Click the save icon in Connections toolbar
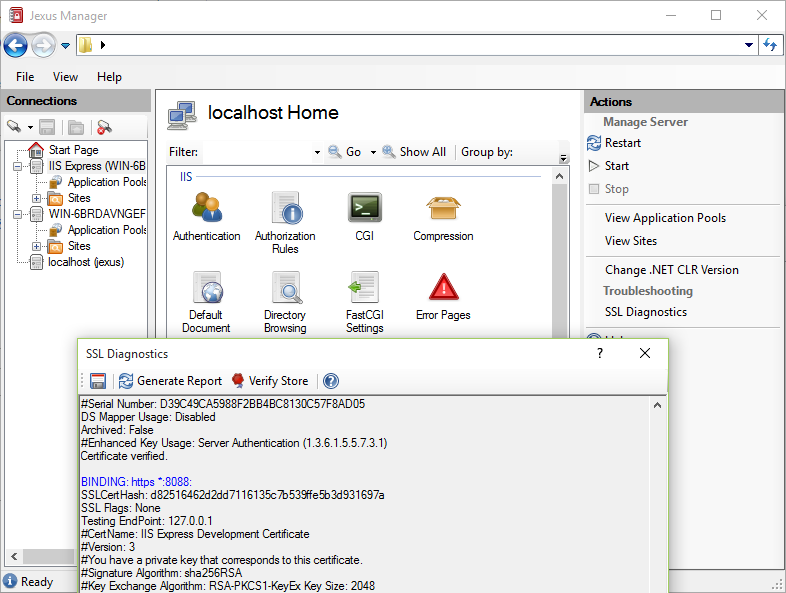786x593 pixels. [x=47, y=127]
